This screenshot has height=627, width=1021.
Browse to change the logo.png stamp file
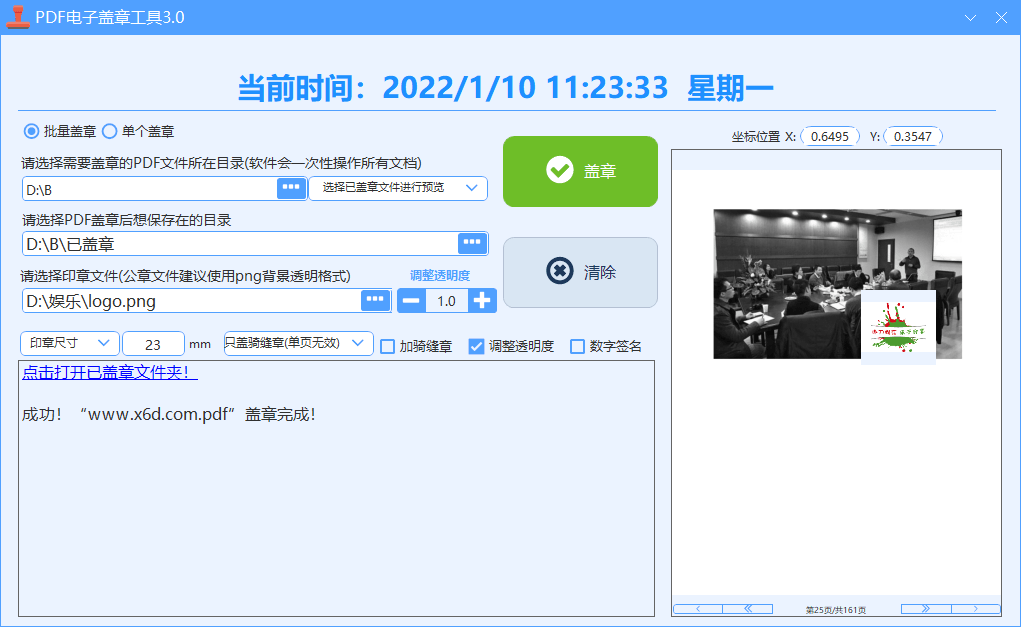point(375,299)
